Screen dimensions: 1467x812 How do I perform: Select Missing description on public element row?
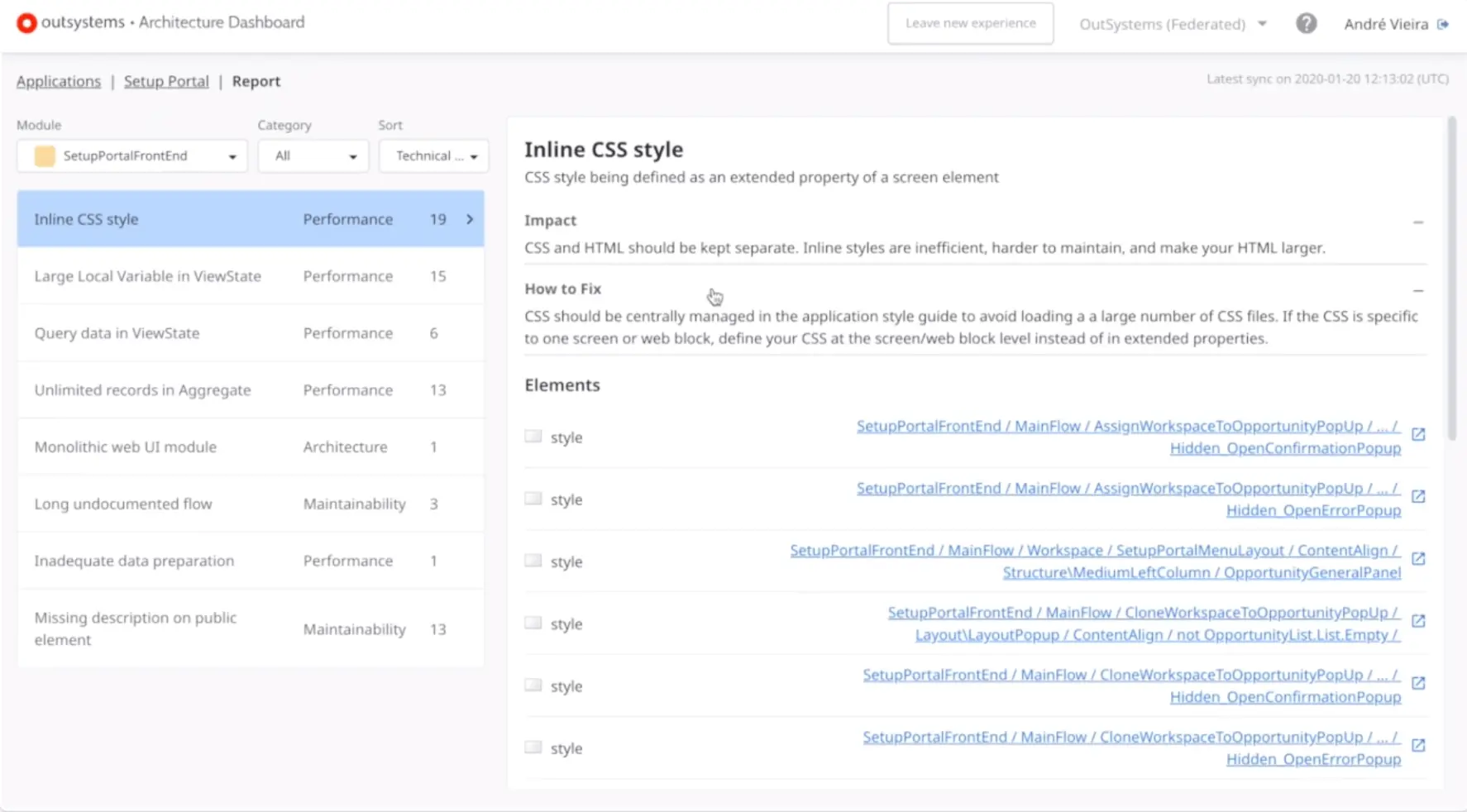point(251,628)
